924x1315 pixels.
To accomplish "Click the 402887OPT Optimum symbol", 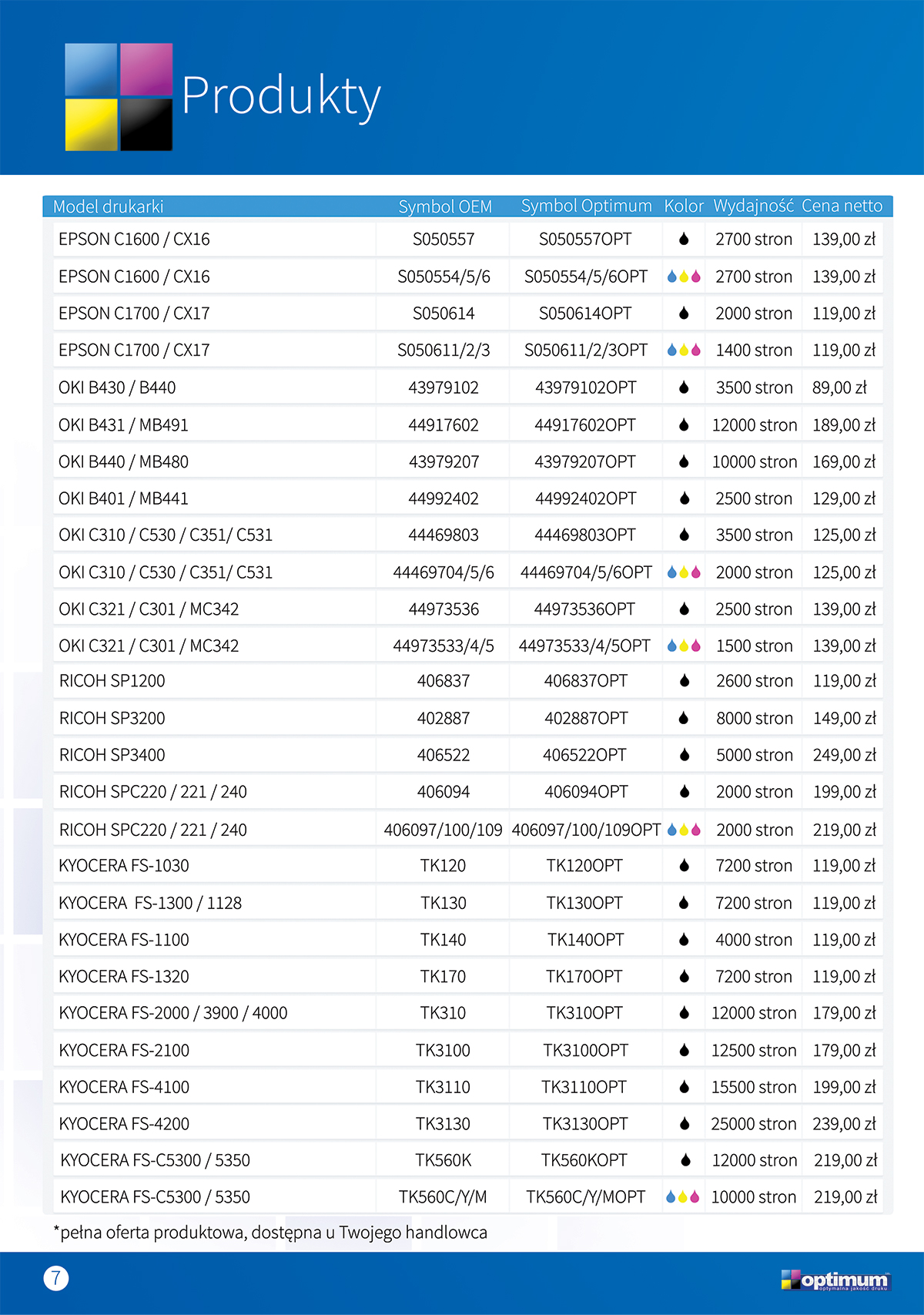I will pyautogui.click(x=586, y=718).
